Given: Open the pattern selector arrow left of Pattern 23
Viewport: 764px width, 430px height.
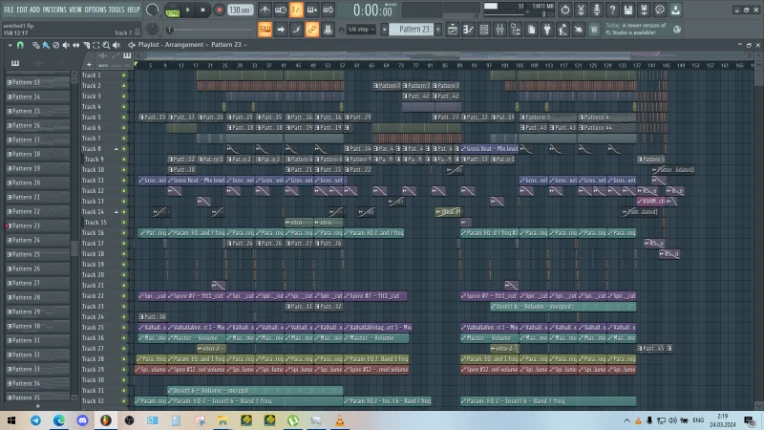Looking at the screenshot, I should [x=384, y=30].
